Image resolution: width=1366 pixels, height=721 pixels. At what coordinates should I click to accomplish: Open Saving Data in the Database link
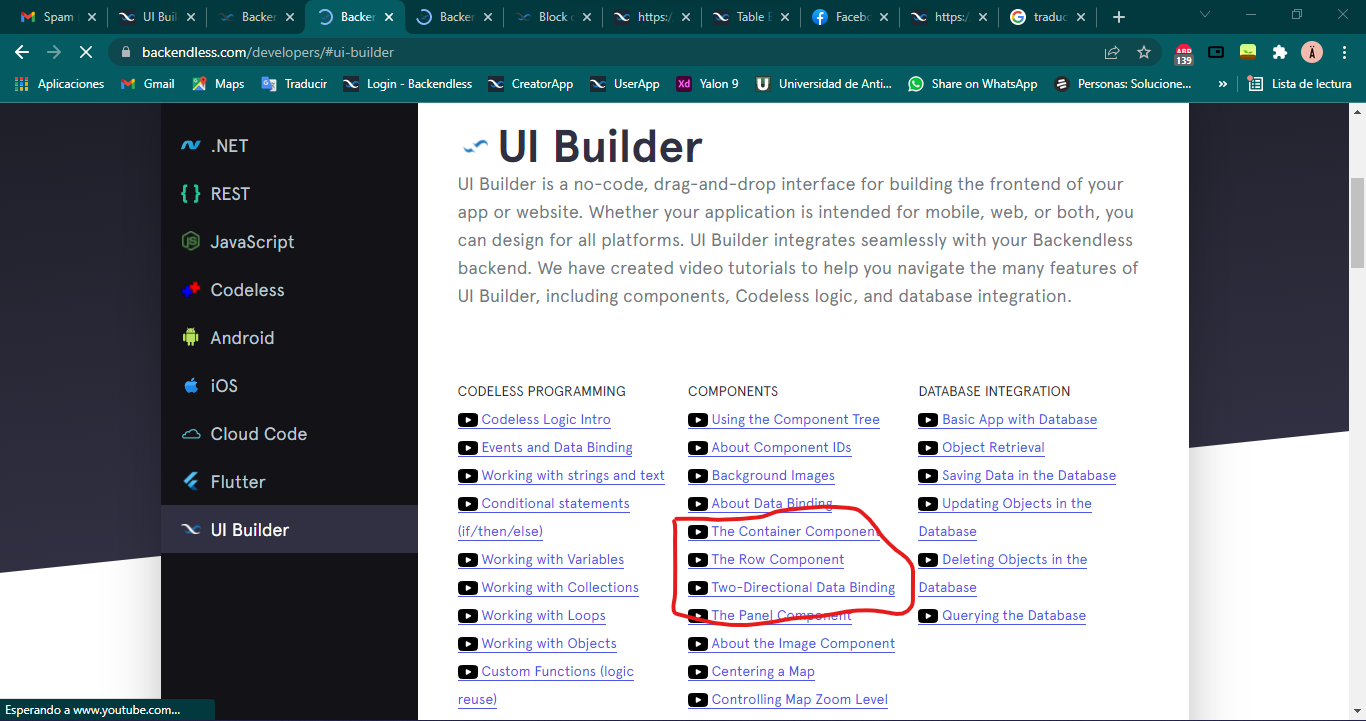tap(1029, 476)
